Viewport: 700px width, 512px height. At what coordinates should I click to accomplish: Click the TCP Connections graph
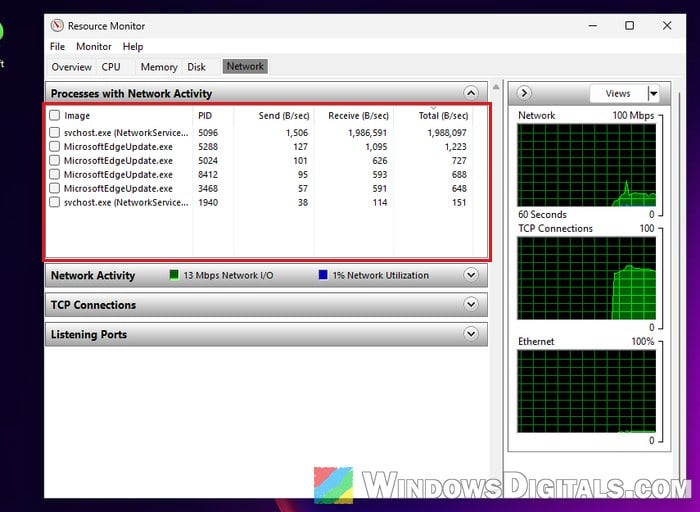tap(587, 278)
